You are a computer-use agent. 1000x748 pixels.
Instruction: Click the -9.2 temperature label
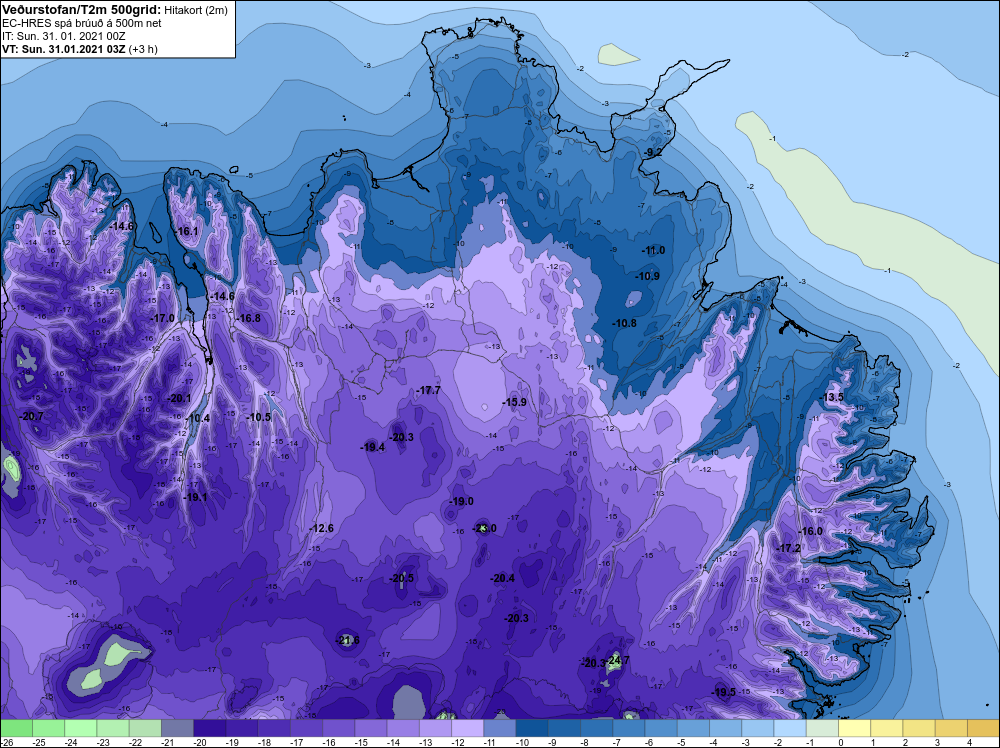652,152
